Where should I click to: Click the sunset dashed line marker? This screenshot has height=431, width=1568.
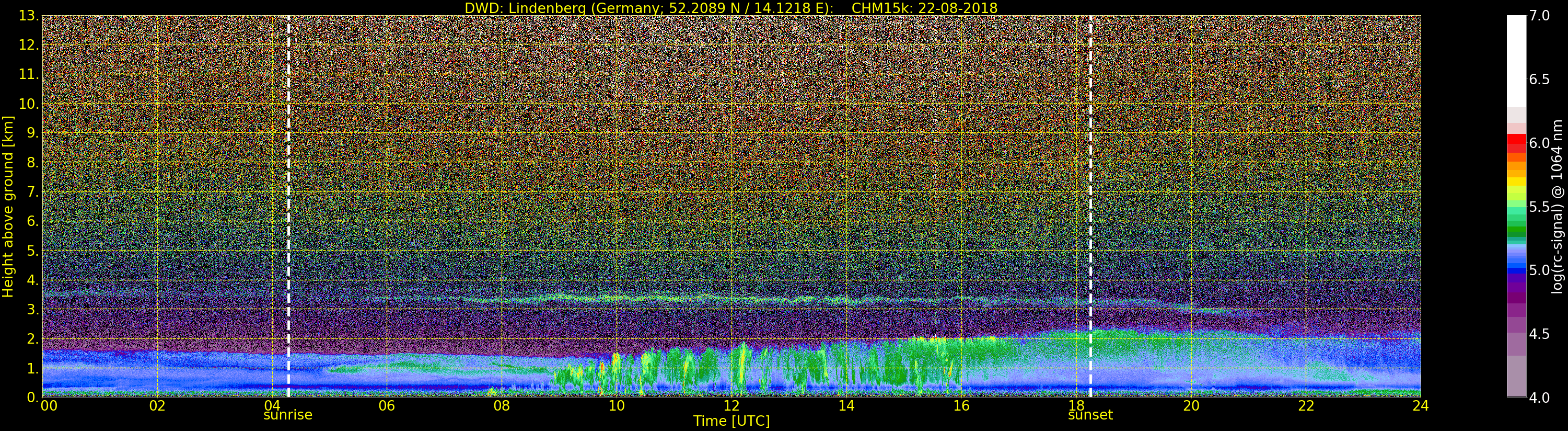pos(1090,206)
